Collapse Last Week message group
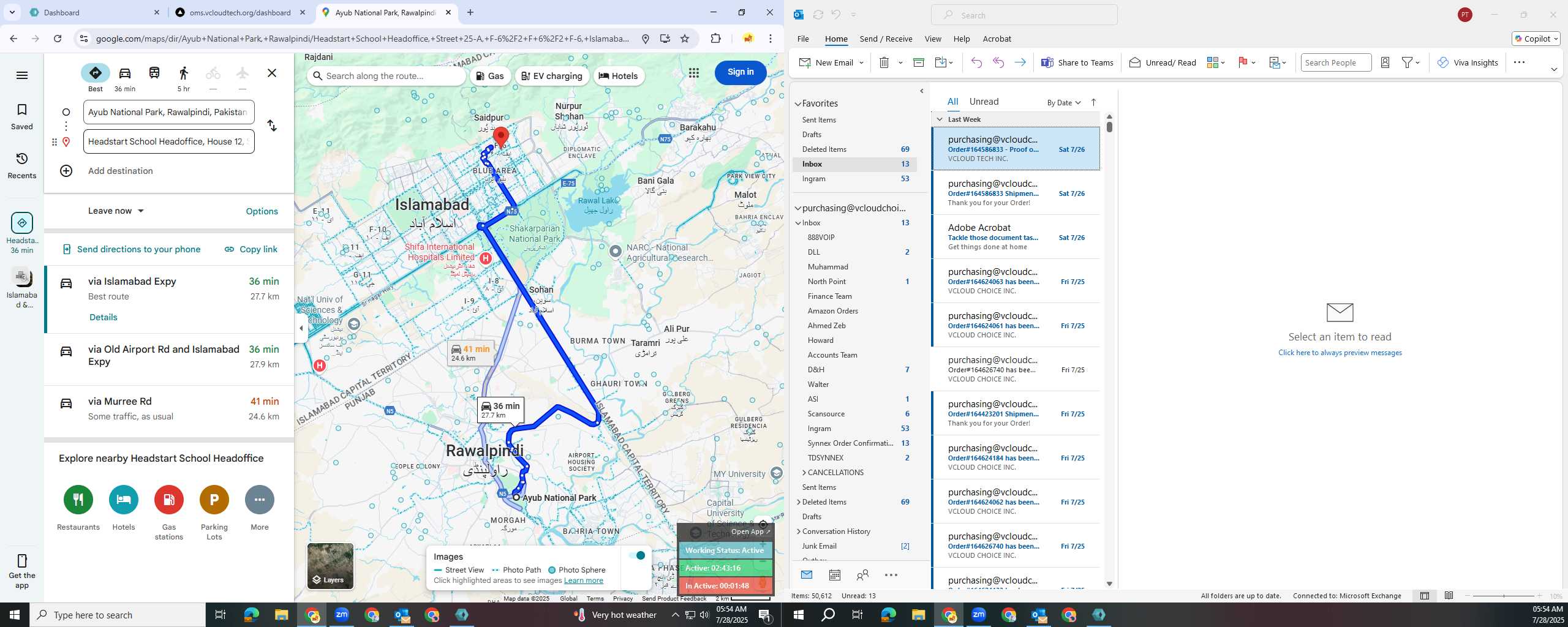1568x627 pixels. coord(940,119)
